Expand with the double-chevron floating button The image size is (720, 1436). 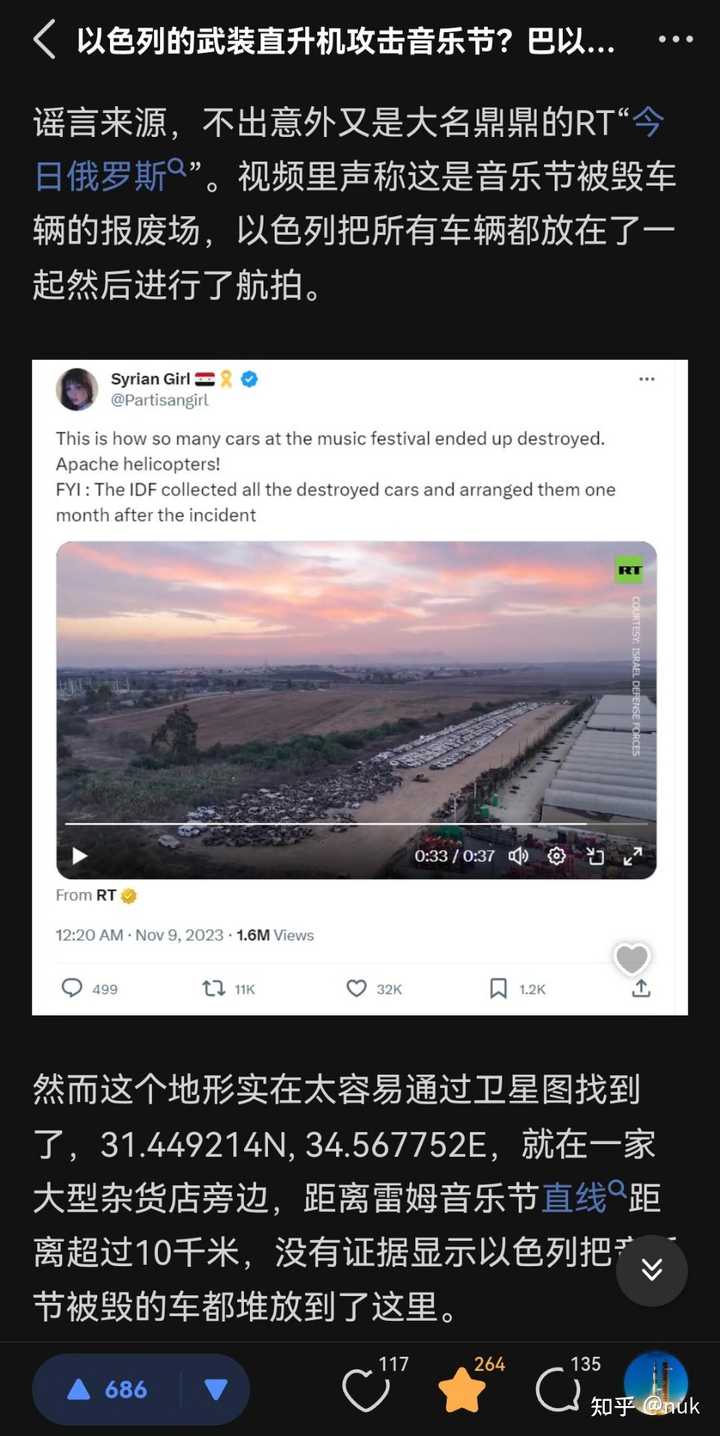click(x=651, y=1270)
